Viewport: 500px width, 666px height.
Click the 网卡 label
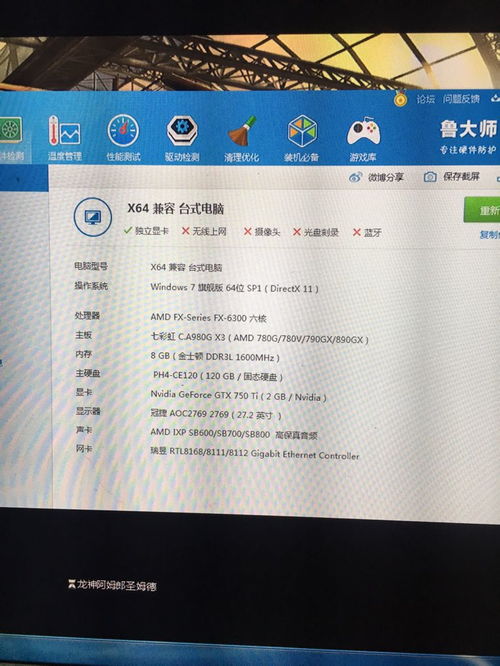coord(84,449)
